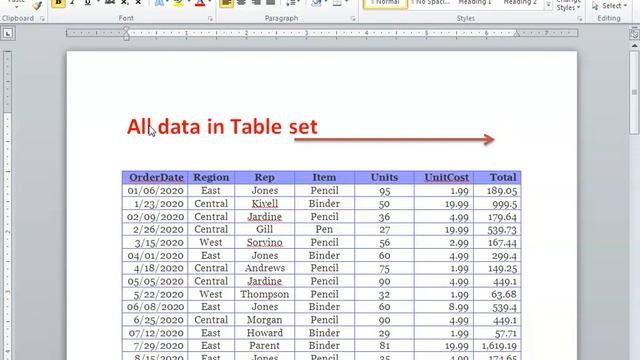Image resolution: width=640 pixels, height=360 pixels.
Task: Open the Font dialog launcher
Action: [210, 19]
